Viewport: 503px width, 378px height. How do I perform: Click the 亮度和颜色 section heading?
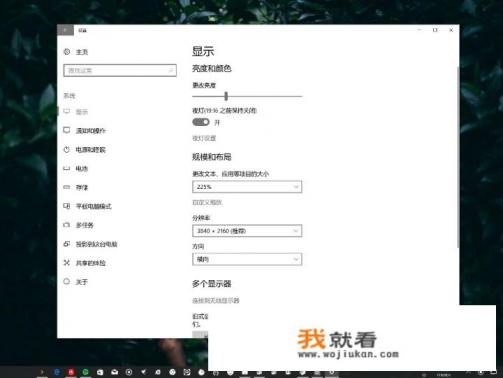(212, 68)
